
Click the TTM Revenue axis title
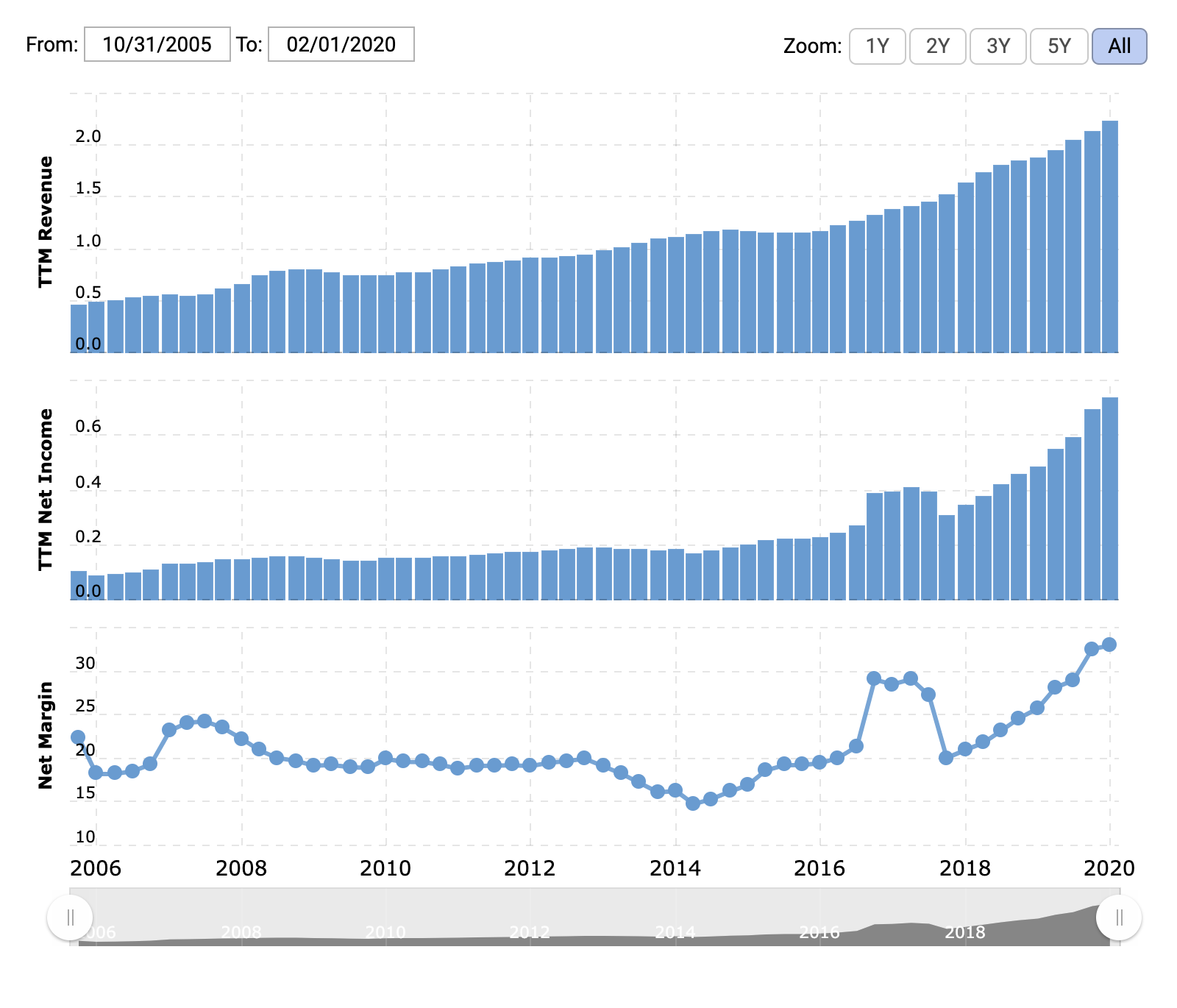46,221
